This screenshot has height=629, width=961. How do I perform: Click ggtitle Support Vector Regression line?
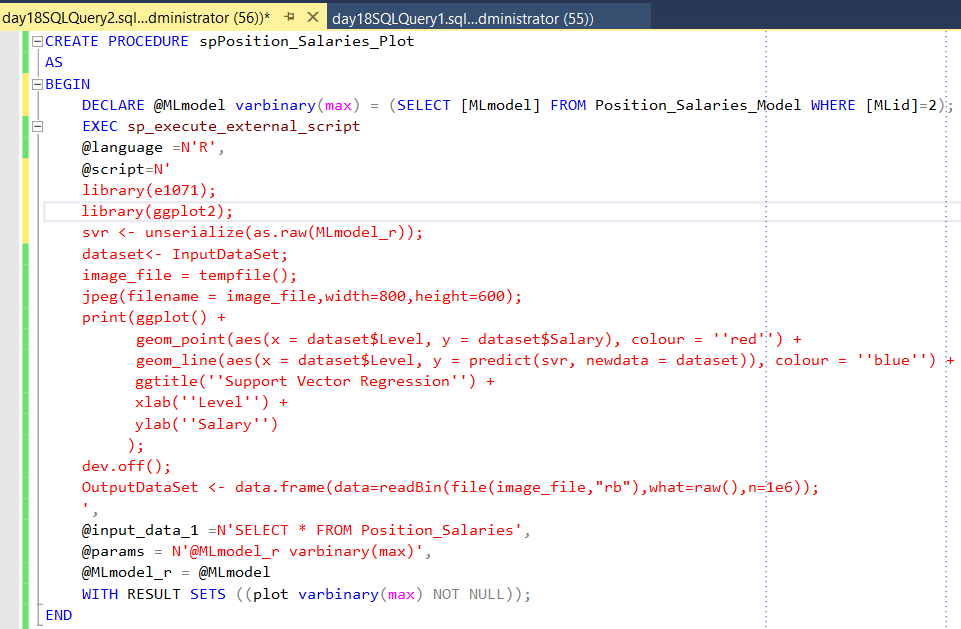[315, 381]
